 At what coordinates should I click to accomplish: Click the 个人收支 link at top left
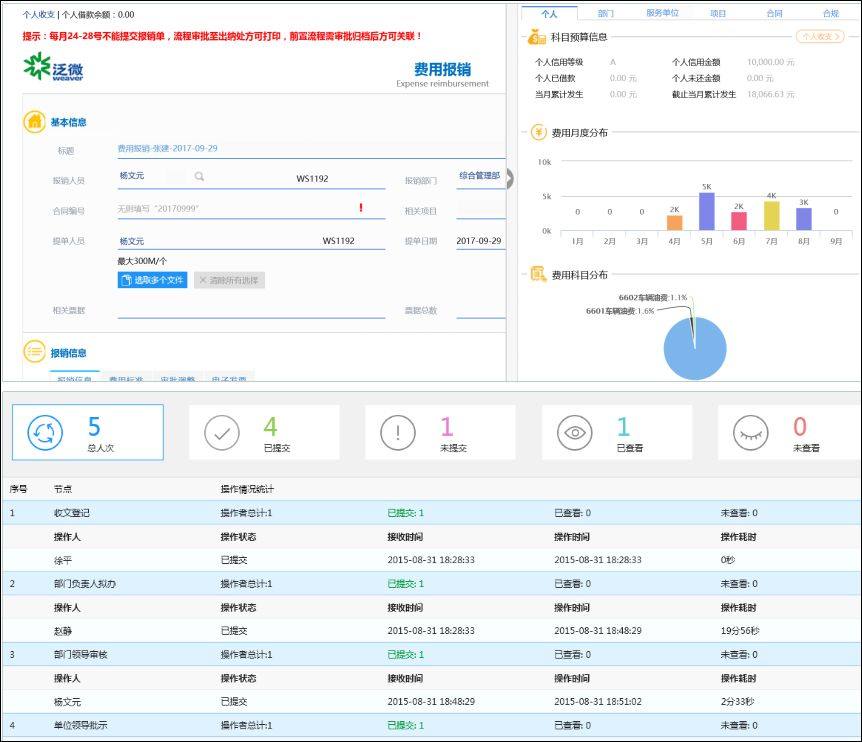[39, 15]
